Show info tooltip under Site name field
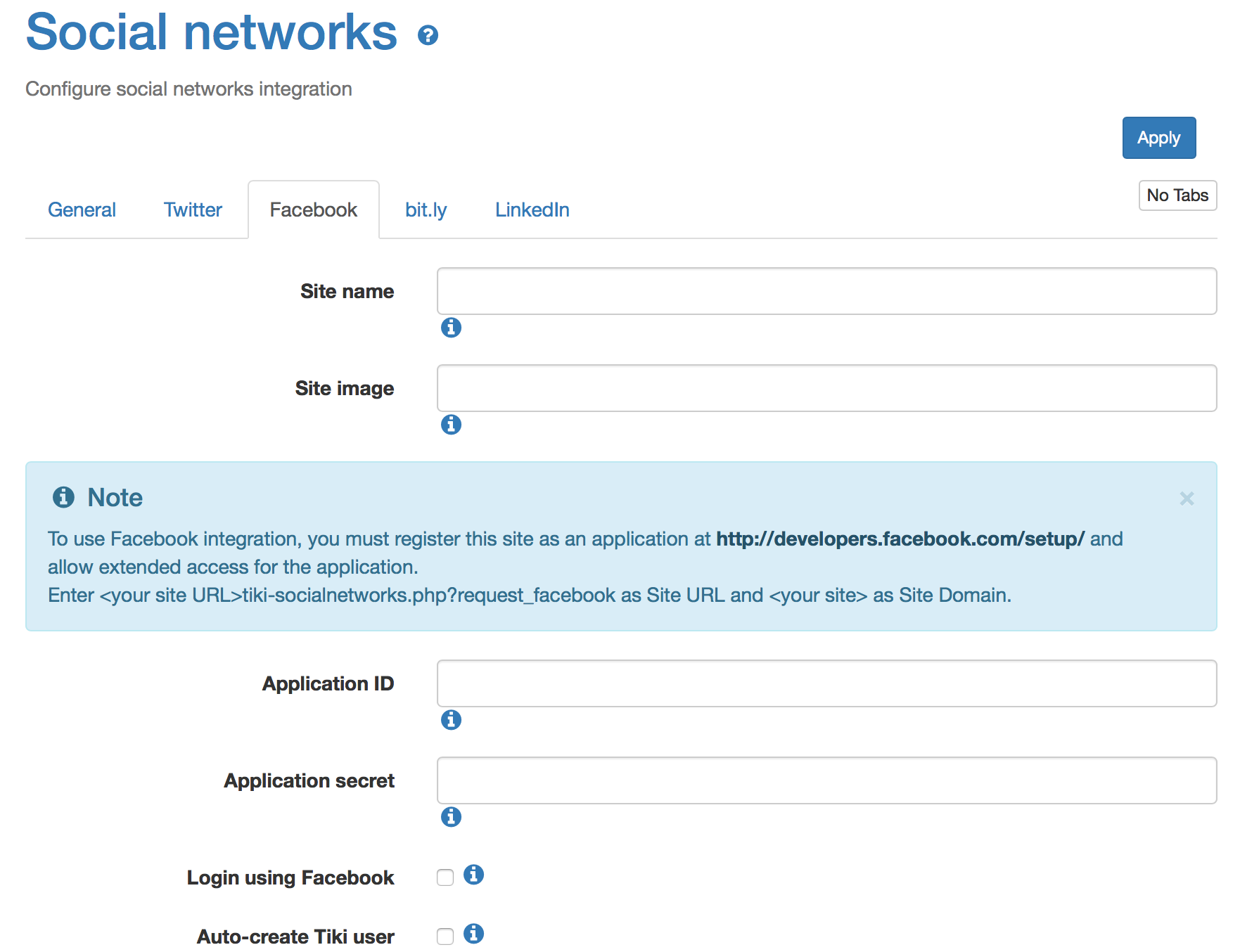 [451, 328]
